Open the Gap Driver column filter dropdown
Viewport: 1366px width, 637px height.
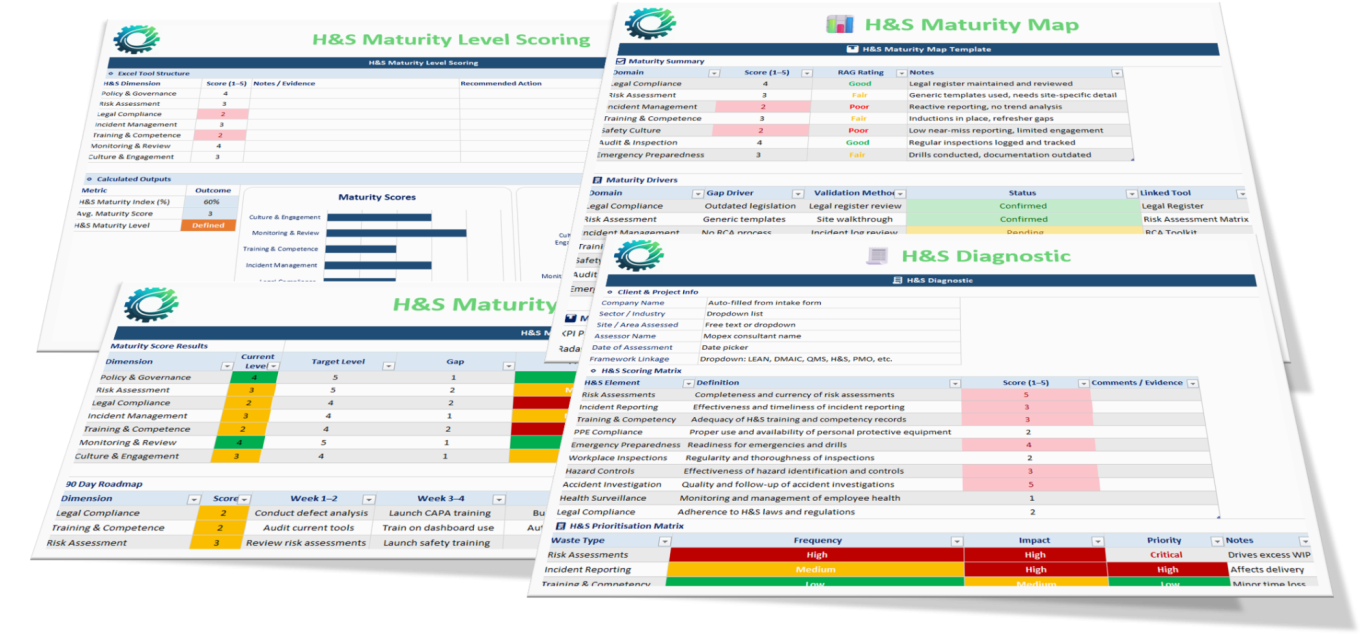pyautogui.click(x=797, y=193)
